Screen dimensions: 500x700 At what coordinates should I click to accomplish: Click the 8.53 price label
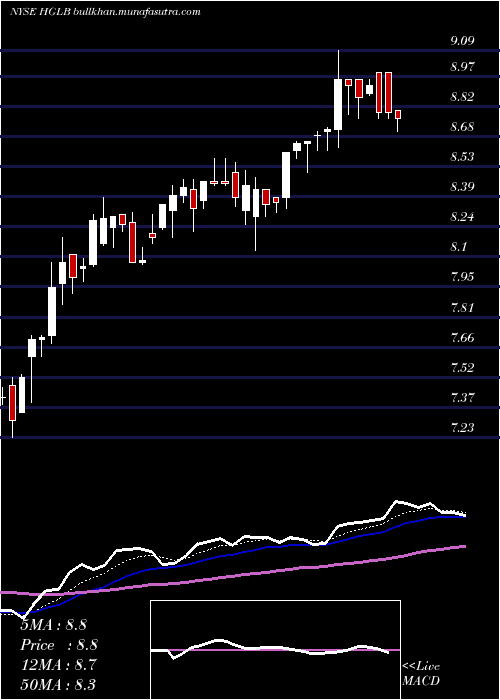(462, 157)
